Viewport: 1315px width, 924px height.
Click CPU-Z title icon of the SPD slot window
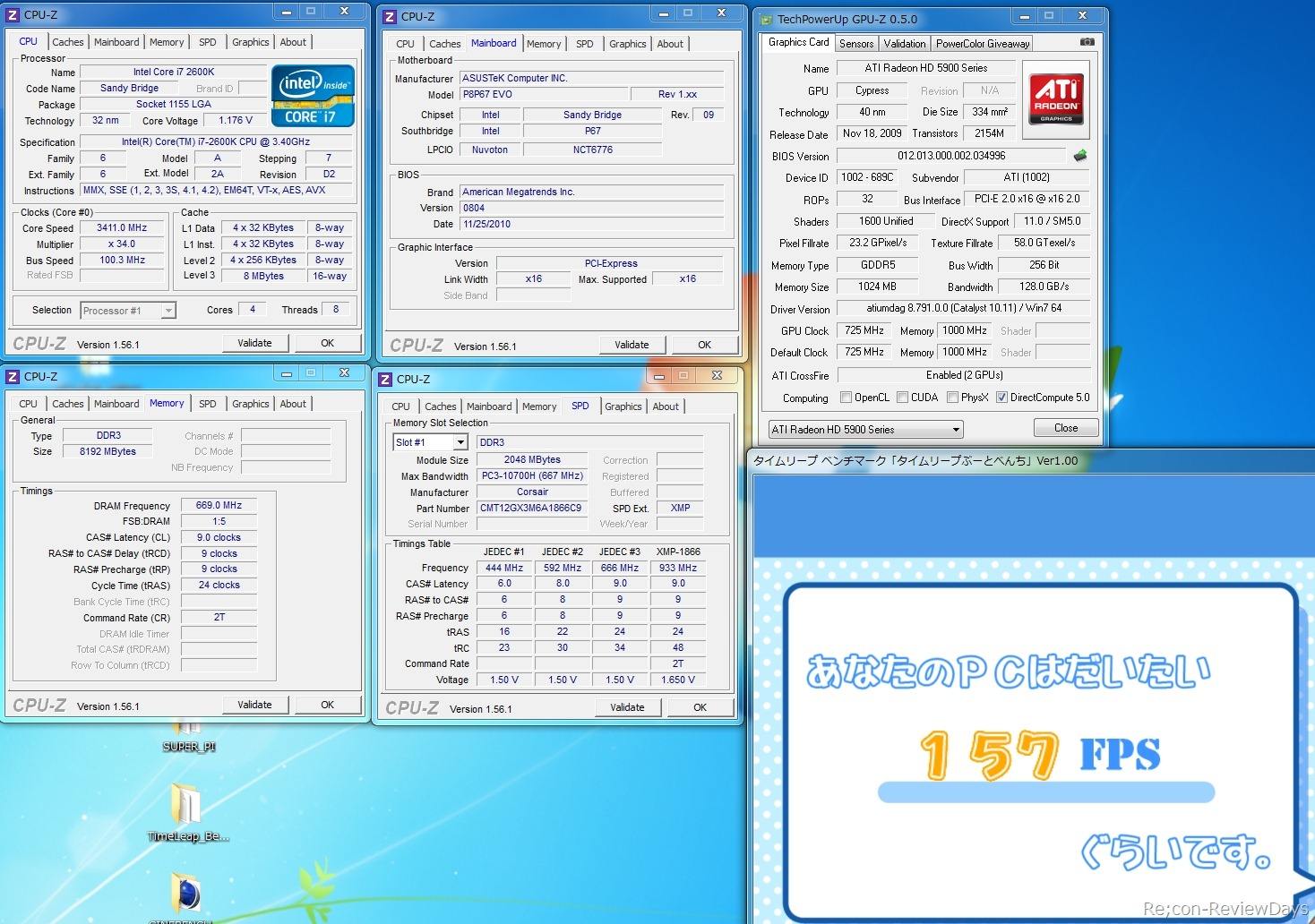385,379
